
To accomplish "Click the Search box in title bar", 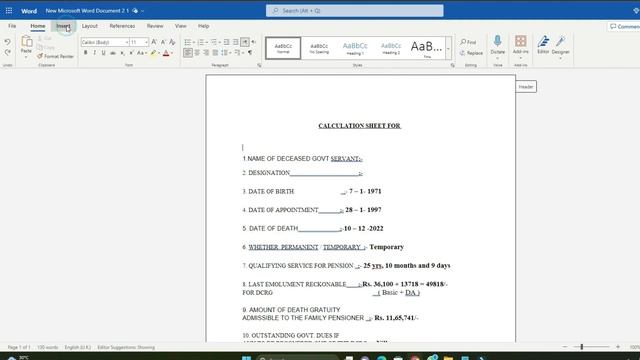I will click(355, 11).
